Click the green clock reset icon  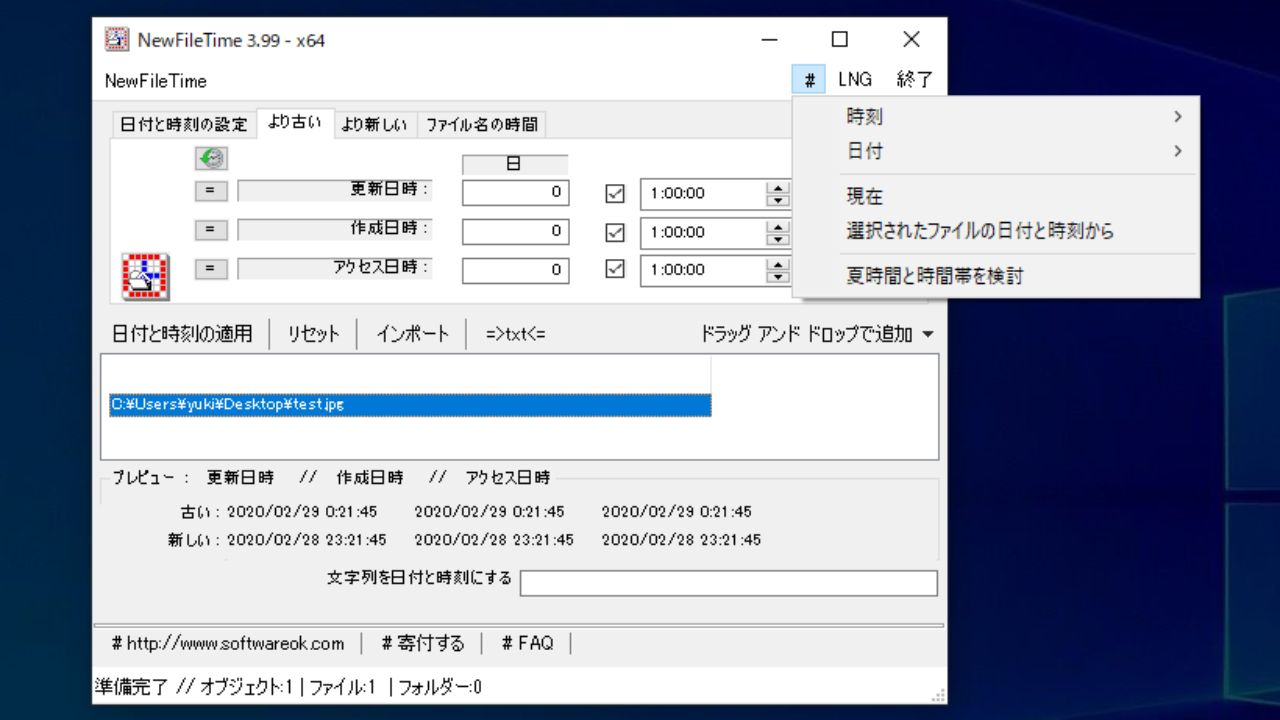(x=211, y=158)
